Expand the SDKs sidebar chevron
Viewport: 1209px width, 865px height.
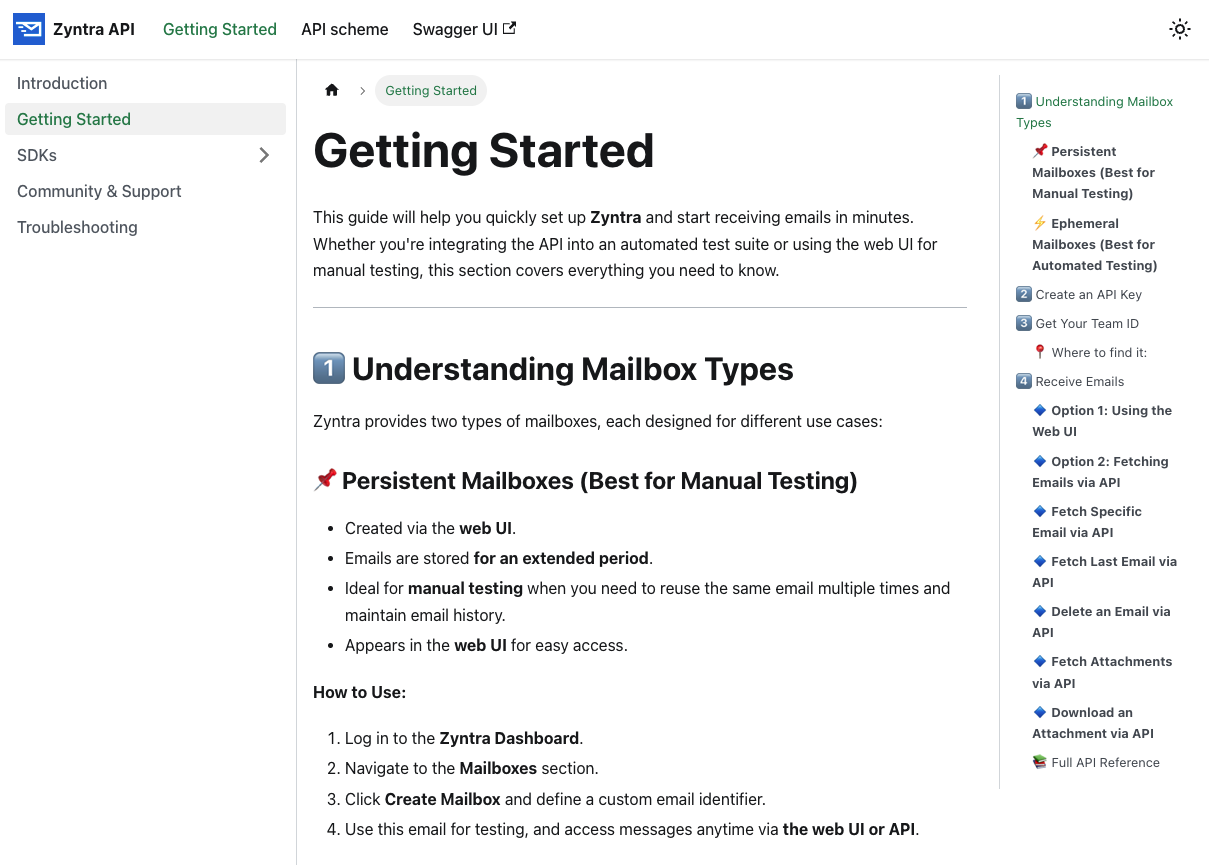(264, 155)
